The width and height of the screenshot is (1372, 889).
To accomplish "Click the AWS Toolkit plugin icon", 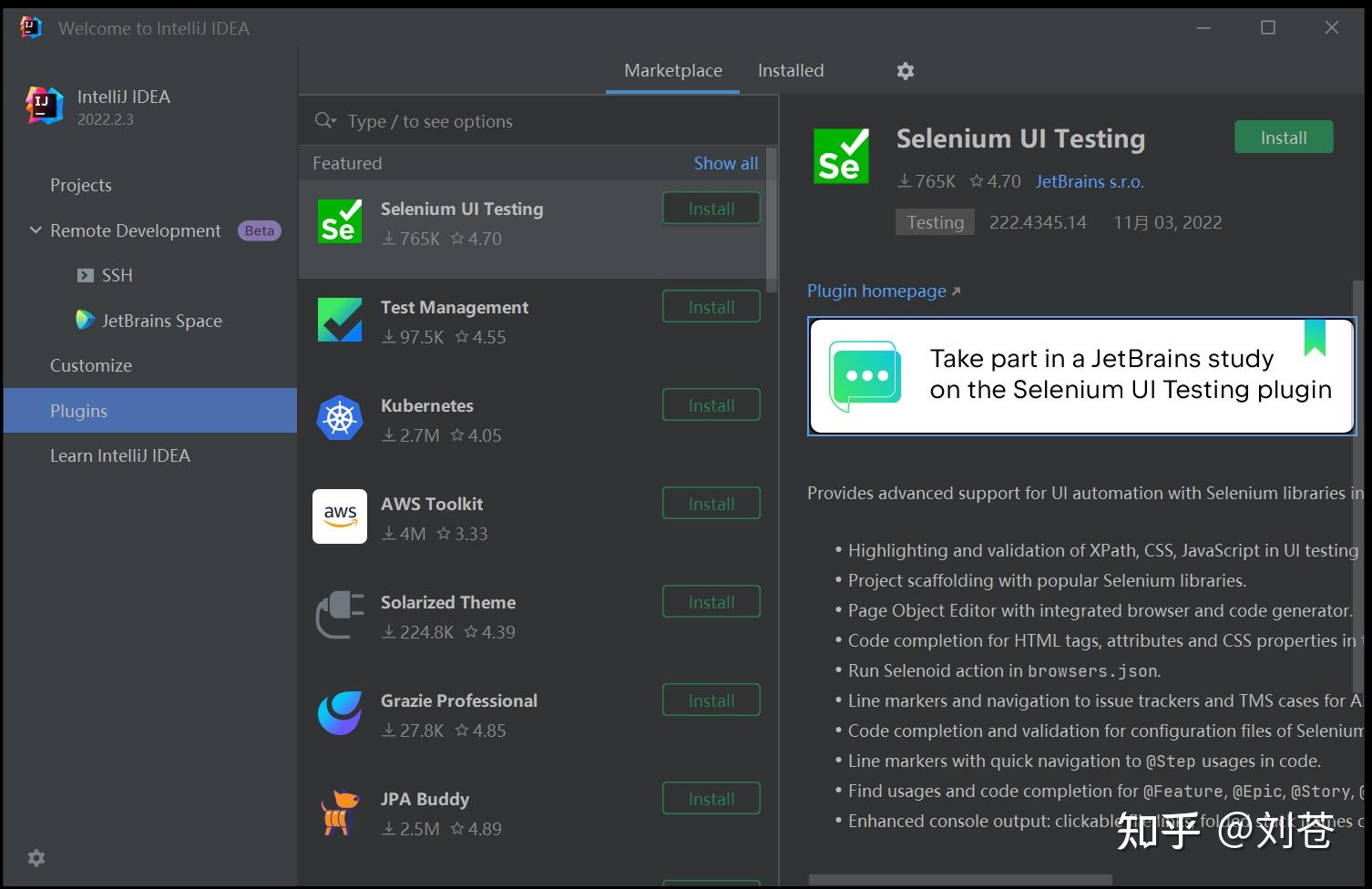I will (339, 516).
